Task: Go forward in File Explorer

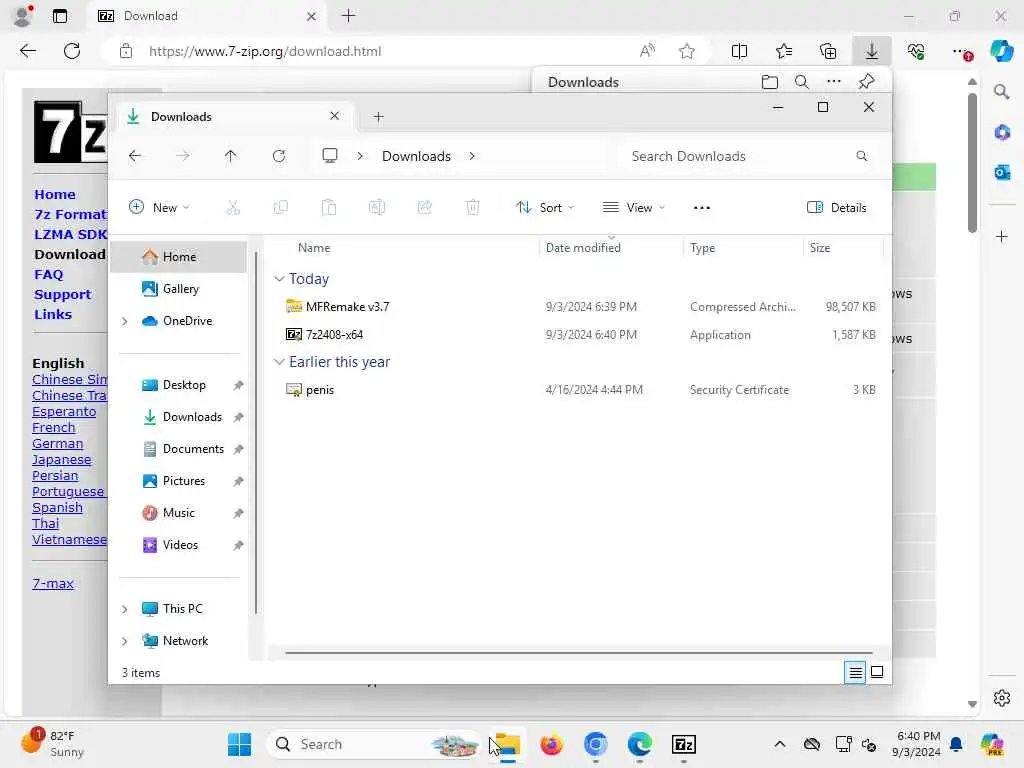Action: pyautogui.click(x=183, y=156)
